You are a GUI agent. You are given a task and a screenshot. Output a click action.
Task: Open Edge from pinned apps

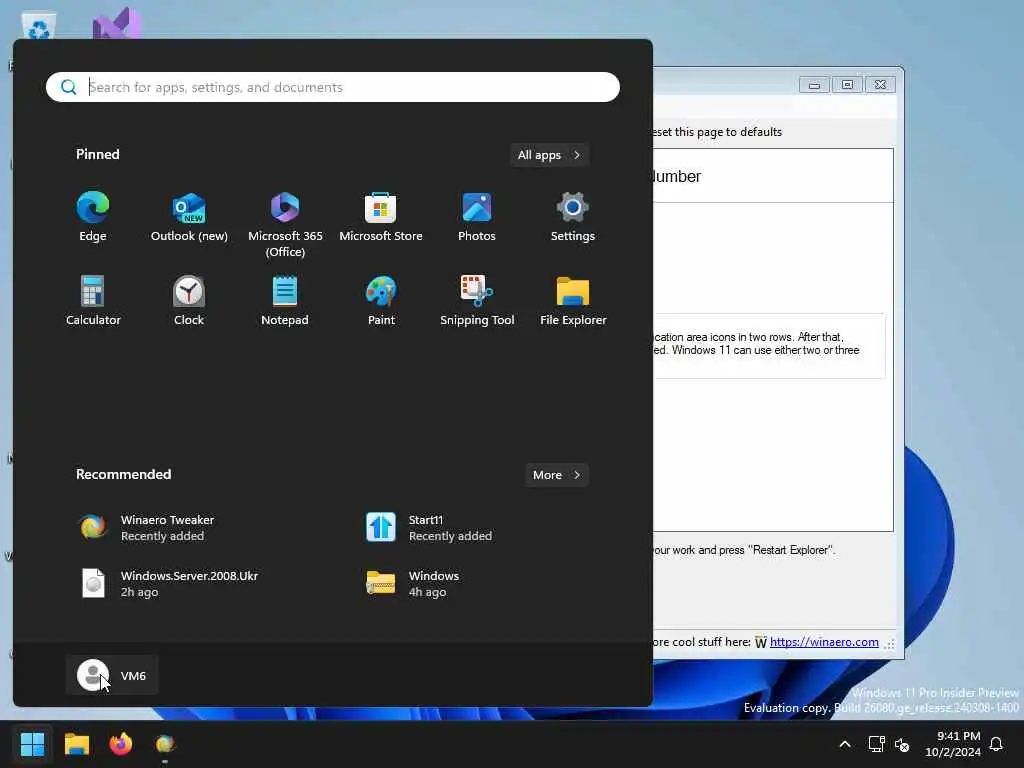coord(93,217)
